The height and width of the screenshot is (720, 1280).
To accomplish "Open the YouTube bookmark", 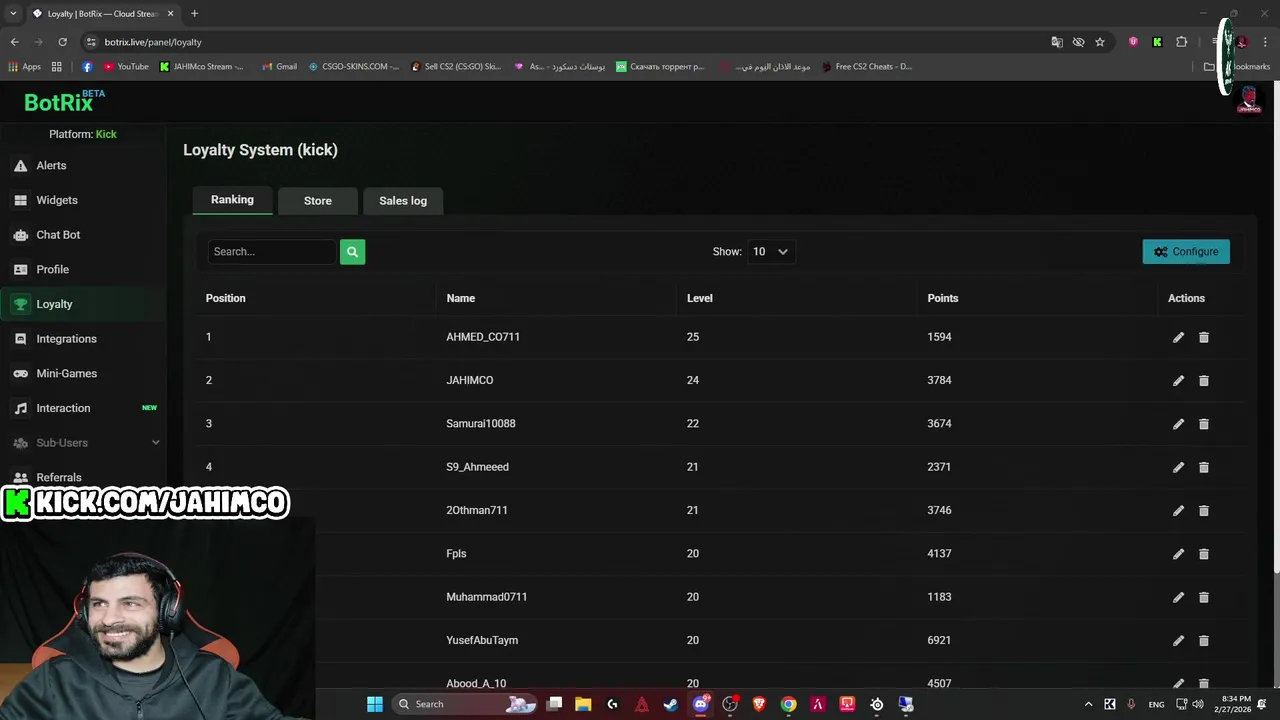I will (x=126, y=67).
